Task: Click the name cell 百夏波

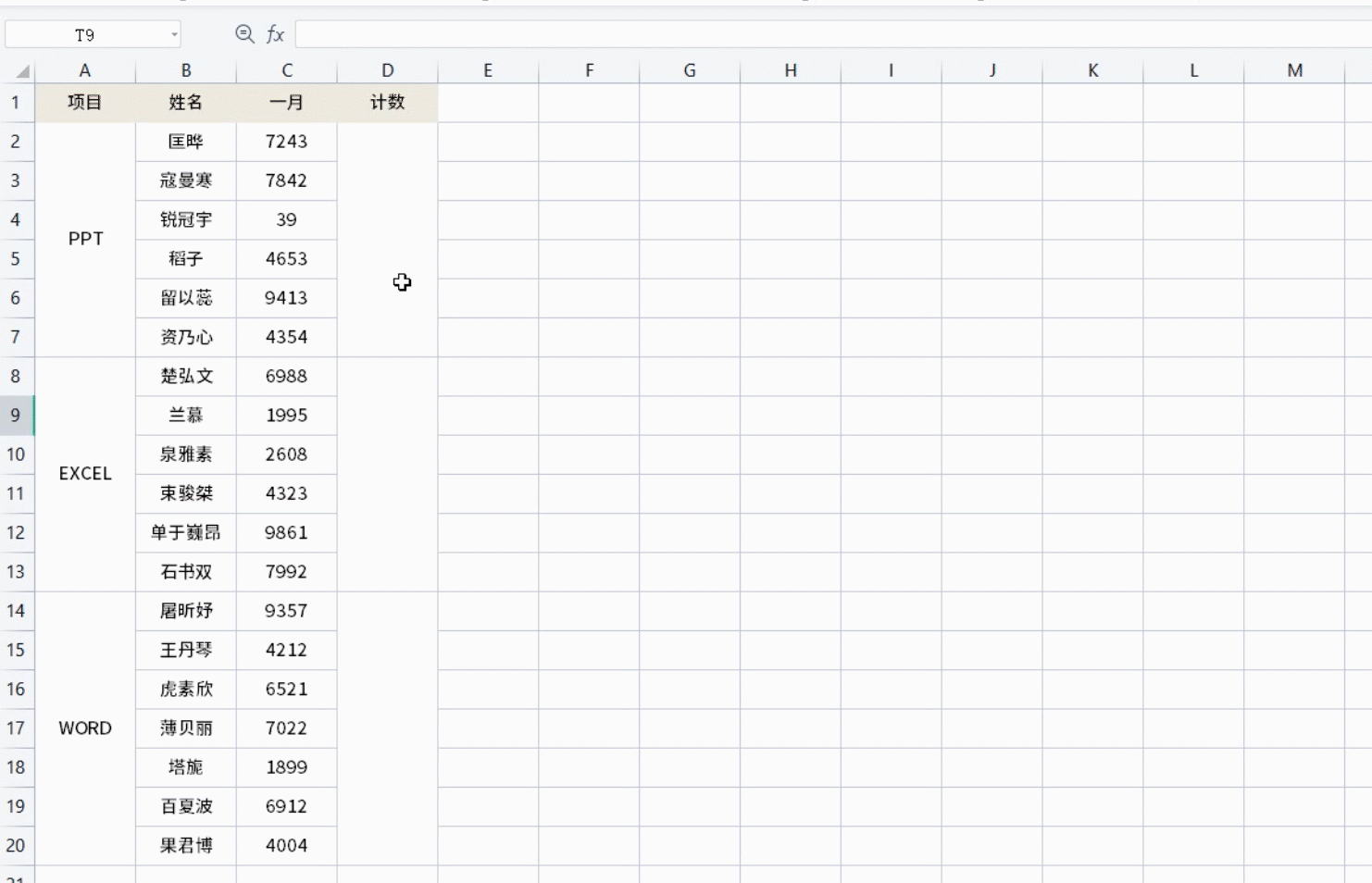Action: coord(186,807)
